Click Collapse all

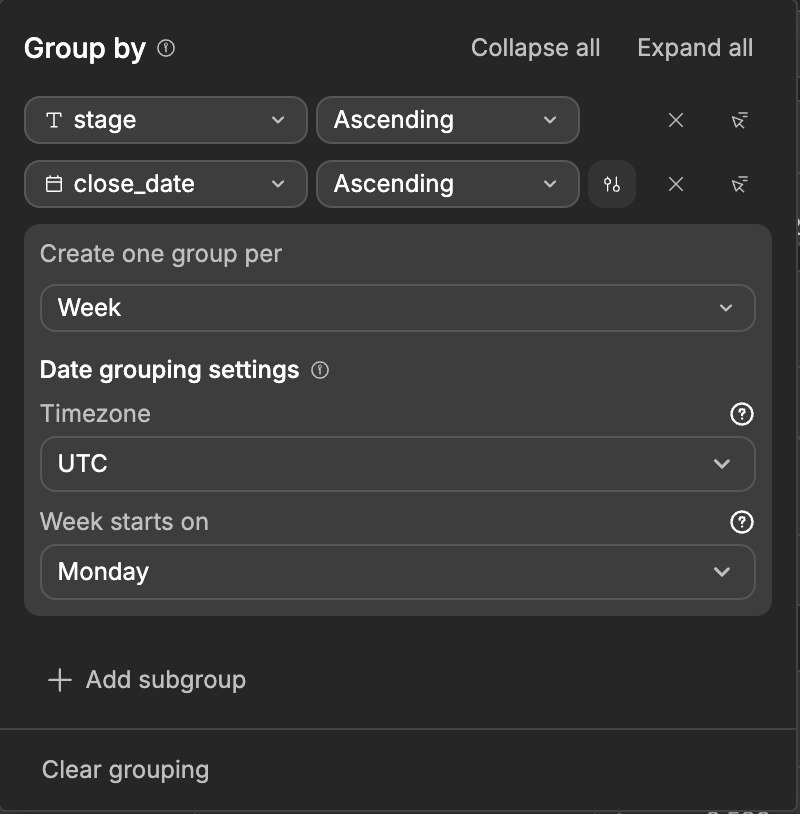pyautogui.click(x=535, y=48)
